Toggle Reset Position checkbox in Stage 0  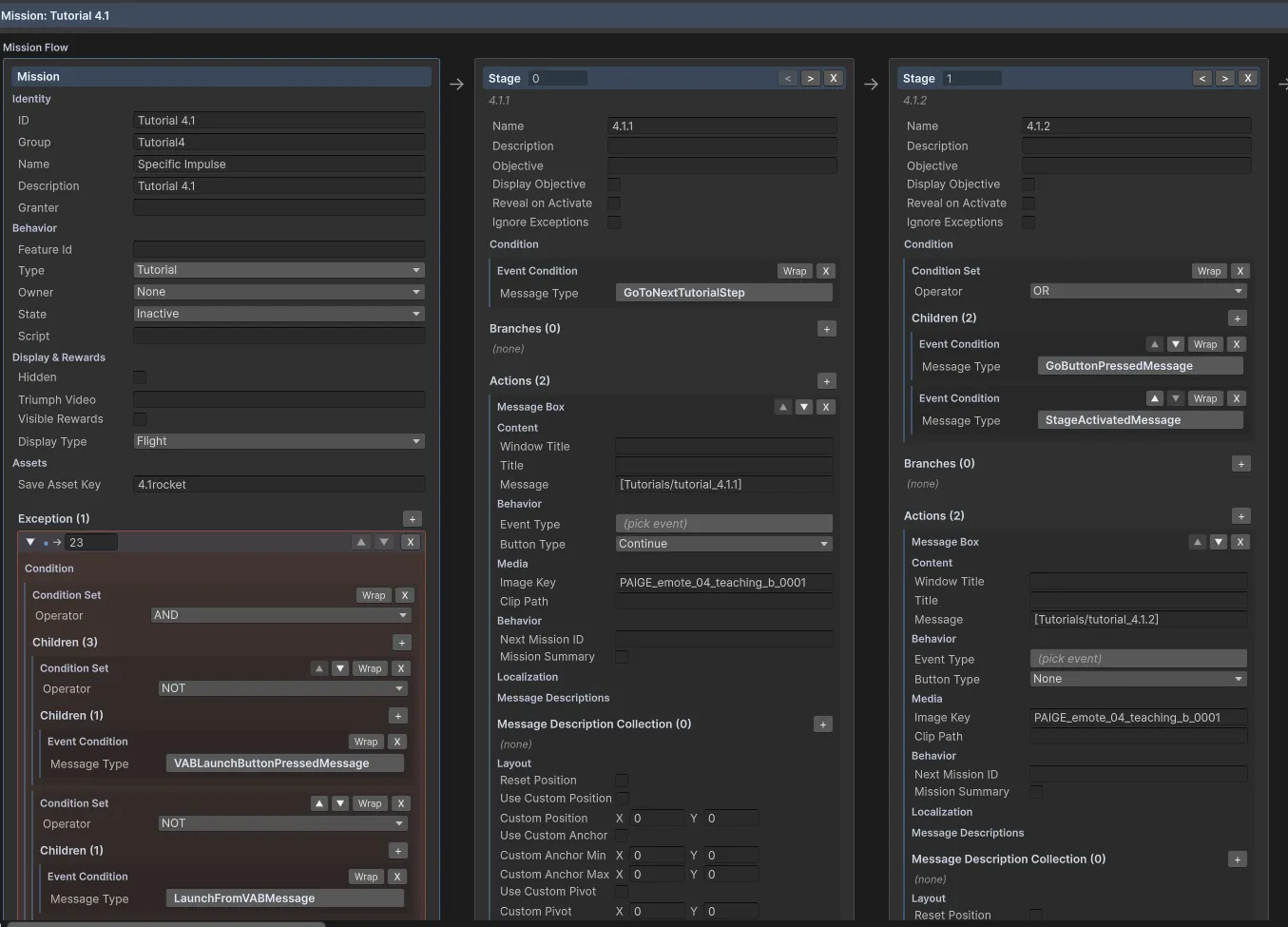point(622,781)
